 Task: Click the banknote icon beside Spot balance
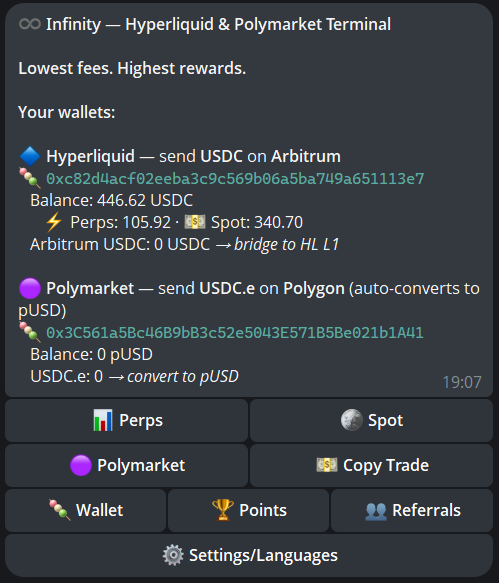pos(195,222)
